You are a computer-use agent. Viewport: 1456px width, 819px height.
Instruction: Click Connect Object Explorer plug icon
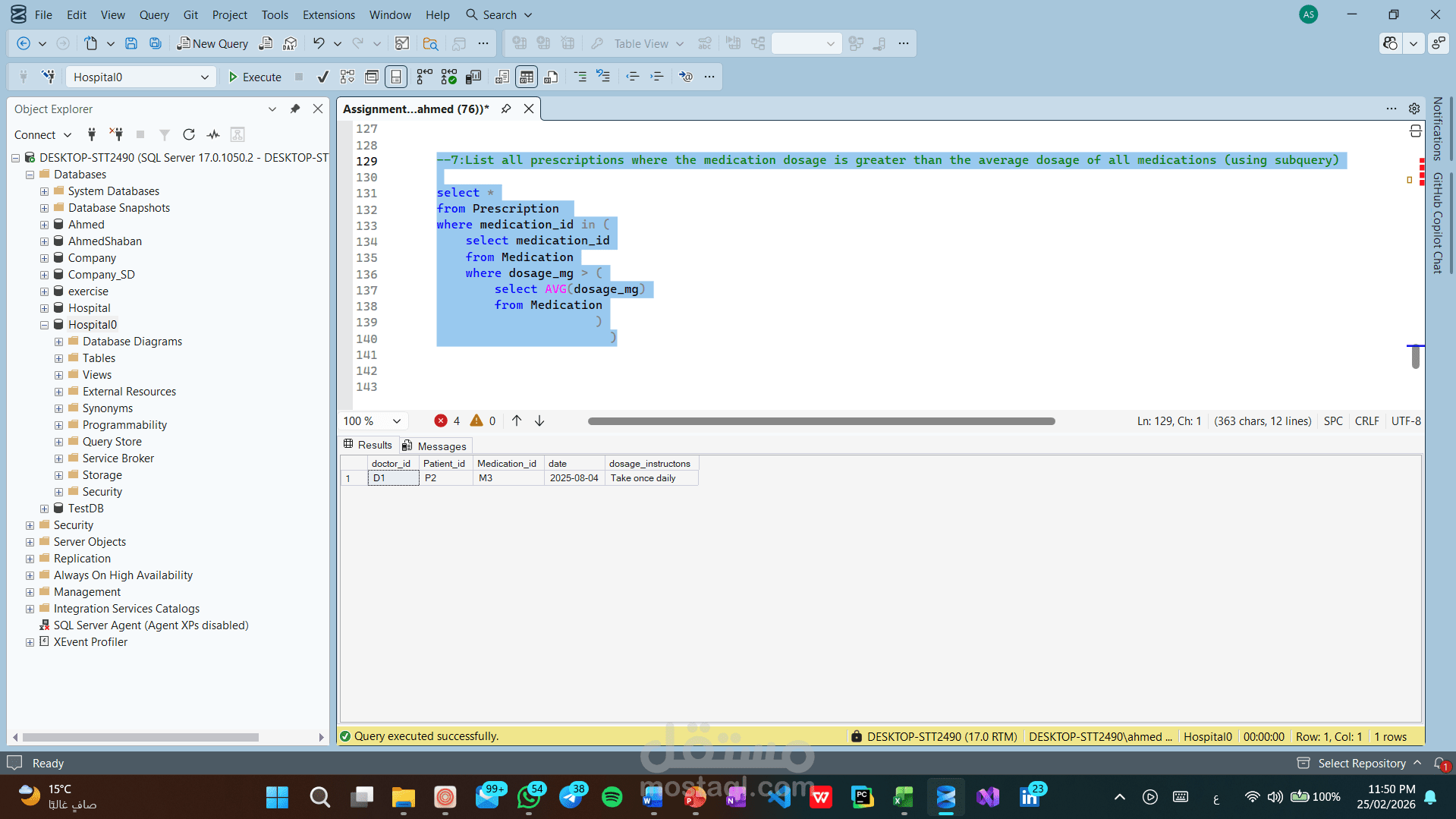coord(92,134)
